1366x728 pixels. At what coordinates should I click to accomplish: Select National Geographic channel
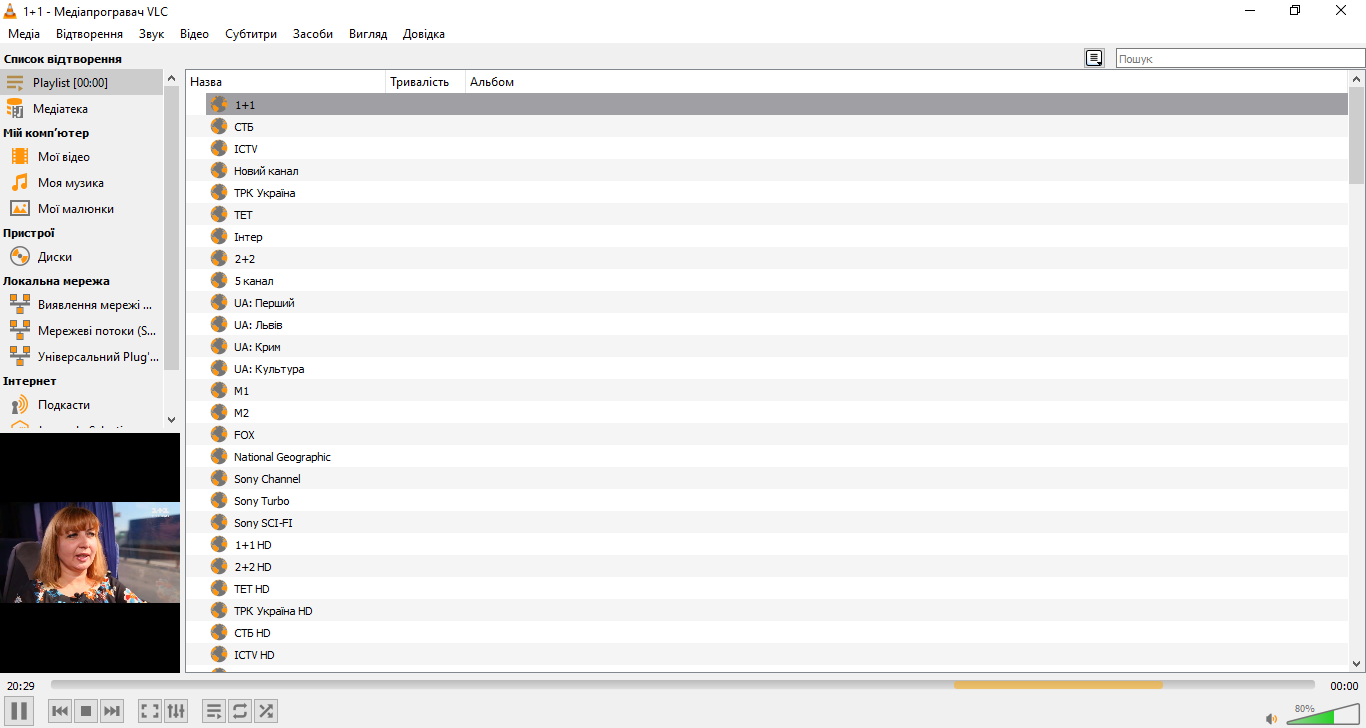[777, 456]
